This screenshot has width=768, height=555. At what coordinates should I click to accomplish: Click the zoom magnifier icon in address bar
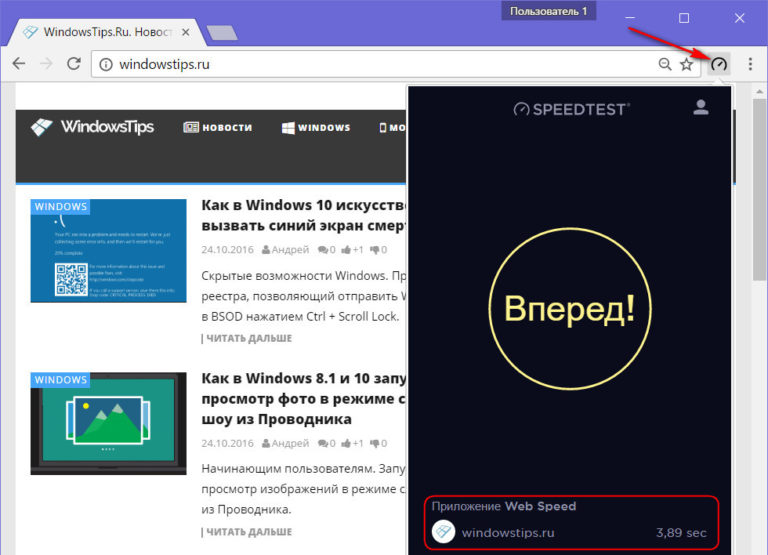(665, 64)
